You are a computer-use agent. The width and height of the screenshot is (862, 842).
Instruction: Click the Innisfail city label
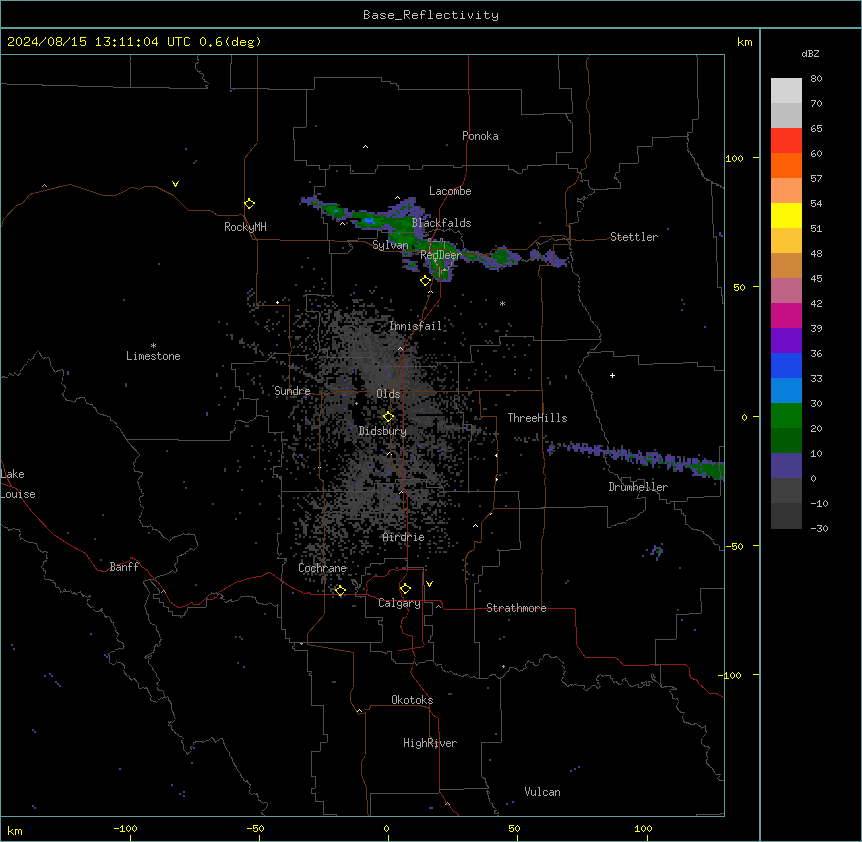(x=415, y=326)
